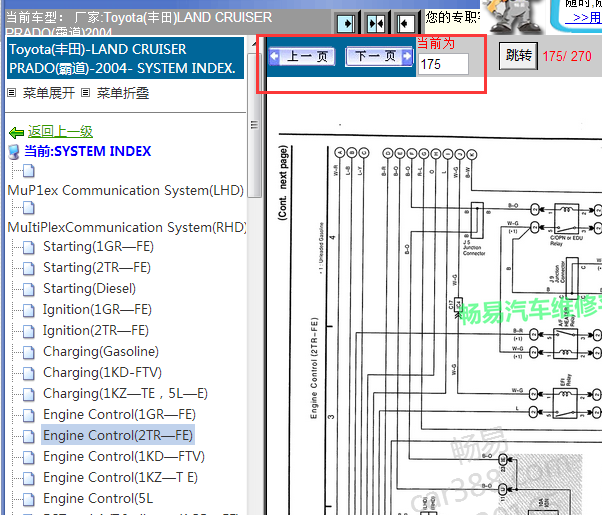This screenshot has width=602, height=515.
Task: Open Engine Control(1KD—FTV) page
Action: (x=124, y=457)
